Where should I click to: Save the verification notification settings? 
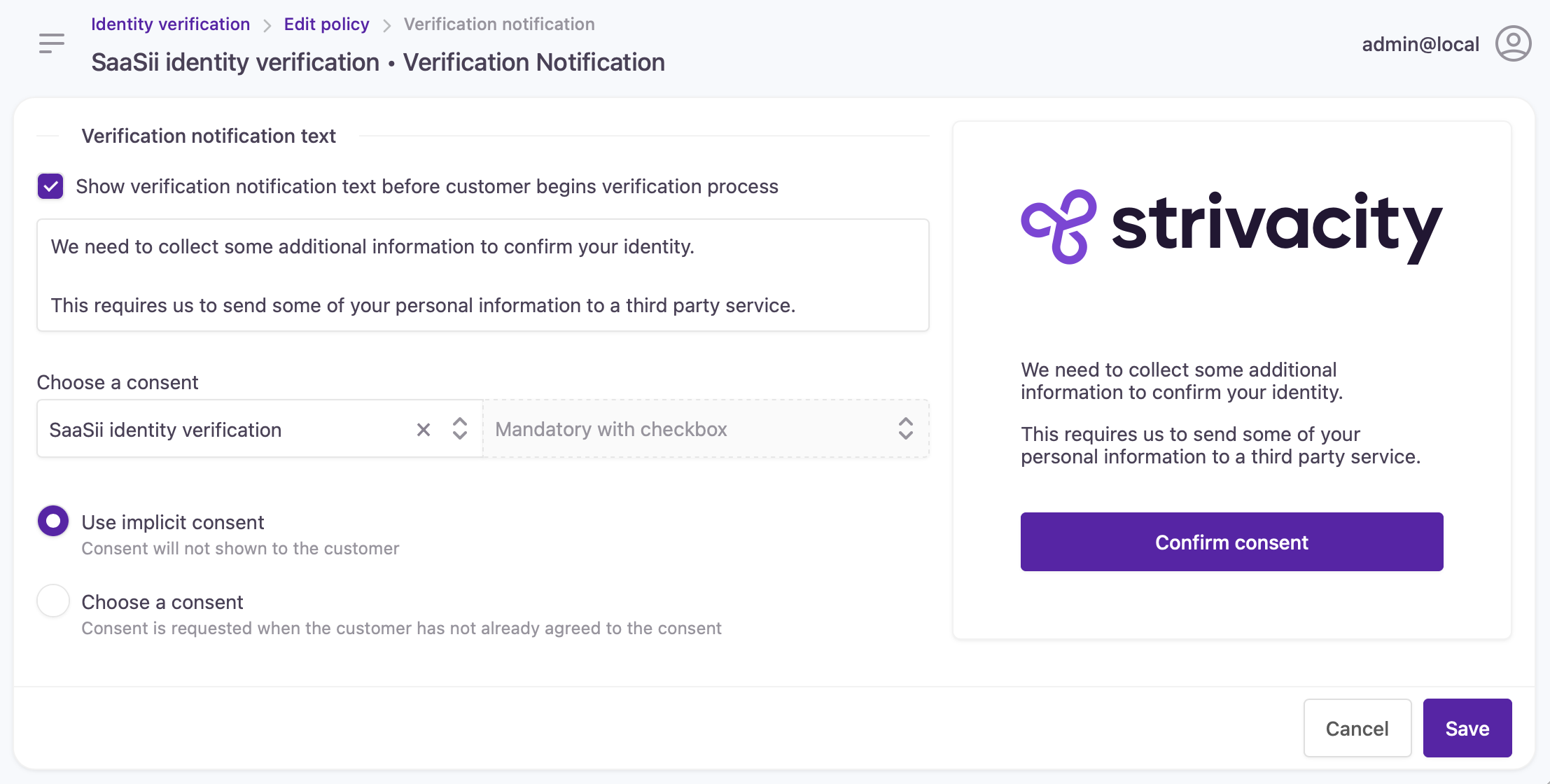click(x=1467, y=728)
